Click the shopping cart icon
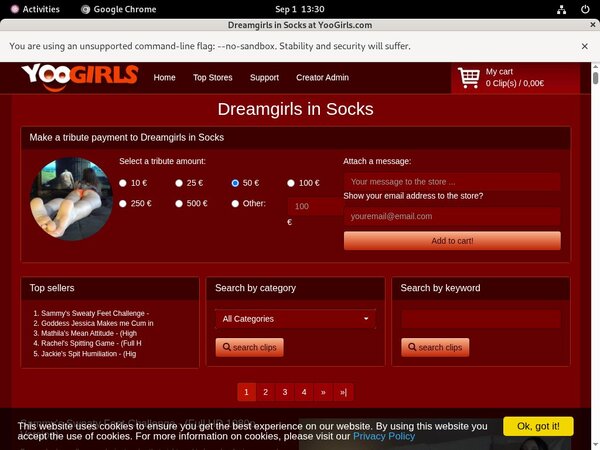600x450 pixels. 468,77
